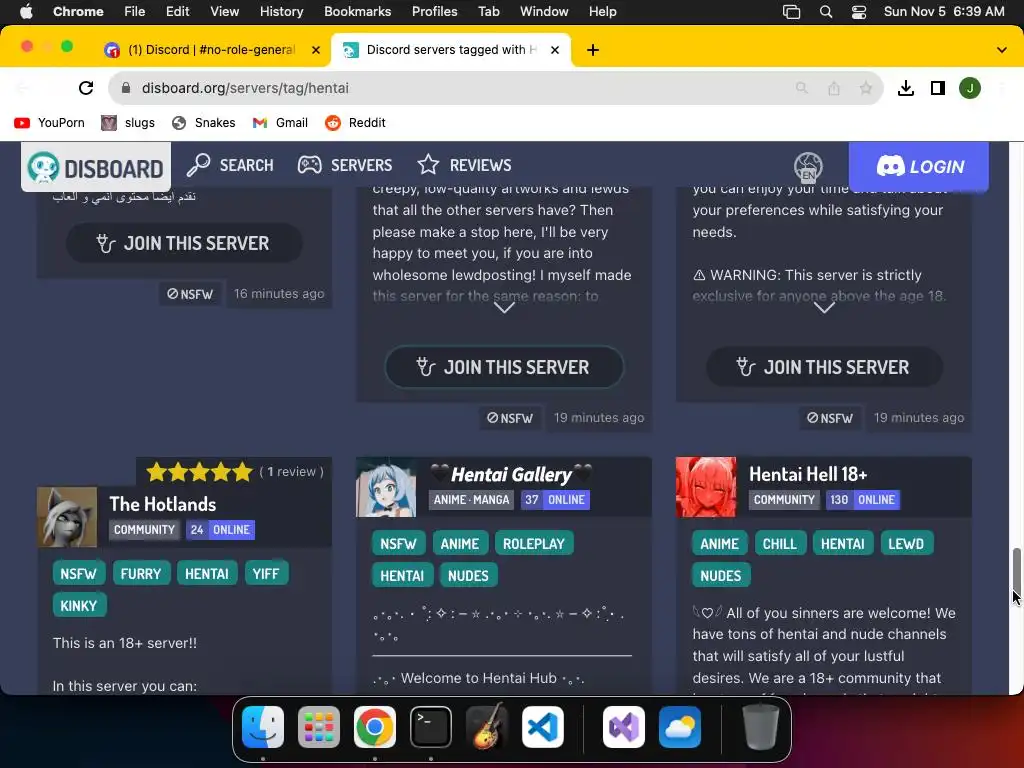Expand the tab search chevron in Chrome
This screenshot has width=1024, height=768.
click(1002, 50)
